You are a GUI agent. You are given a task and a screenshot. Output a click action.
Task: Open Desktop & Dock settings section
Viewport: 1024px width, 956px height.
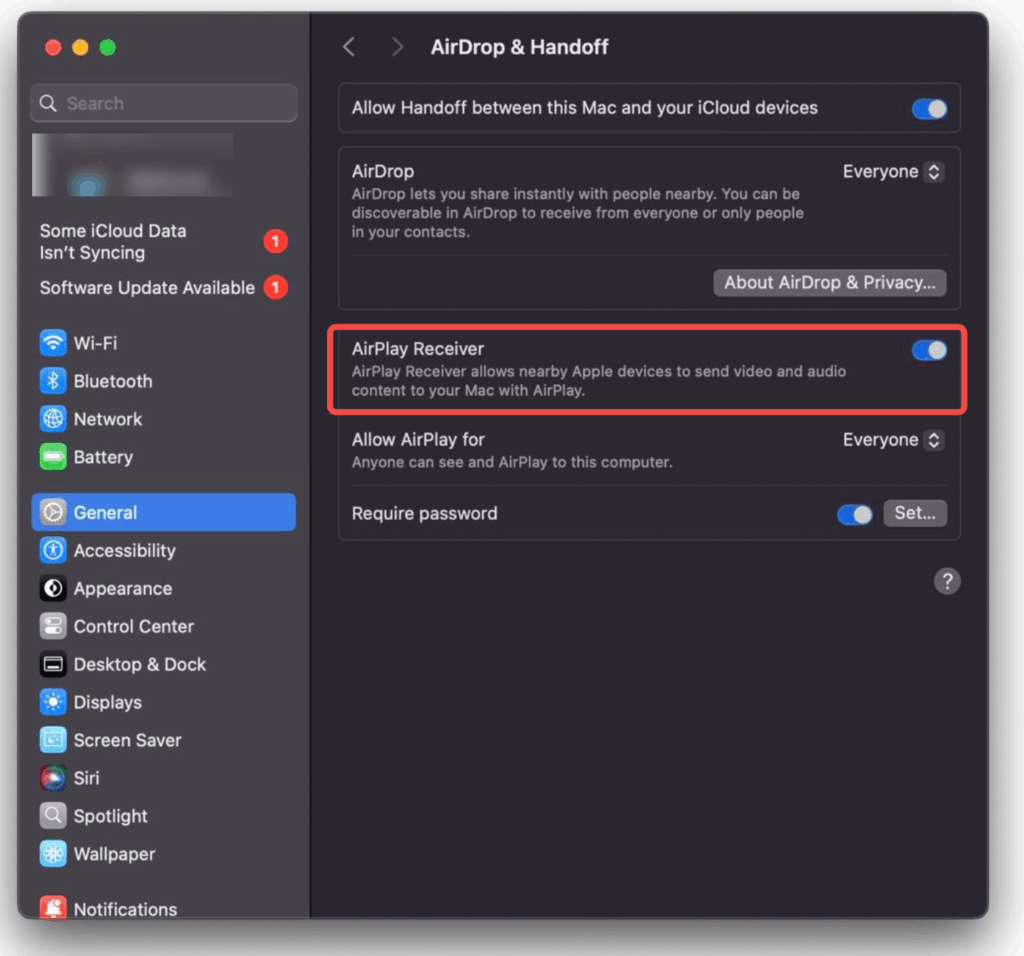139,665
